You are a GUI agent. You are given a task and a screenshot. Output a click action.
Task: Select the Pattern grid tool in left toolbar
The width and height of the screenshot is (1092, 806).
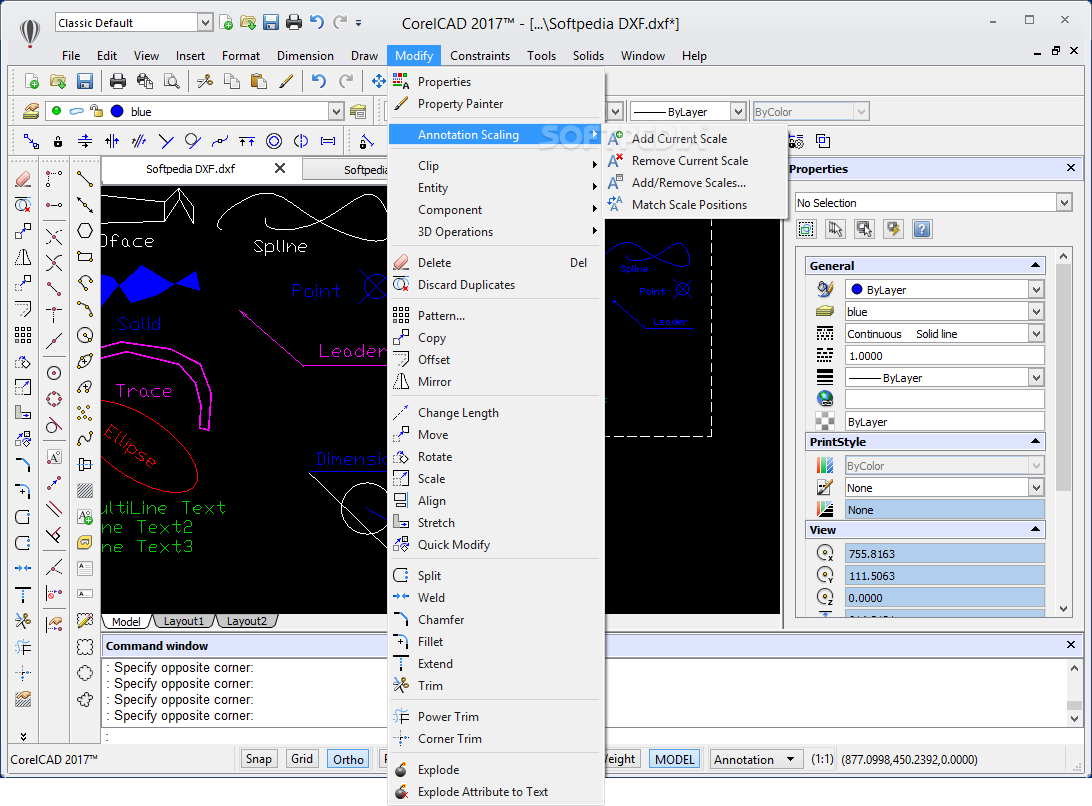point(22,335)
